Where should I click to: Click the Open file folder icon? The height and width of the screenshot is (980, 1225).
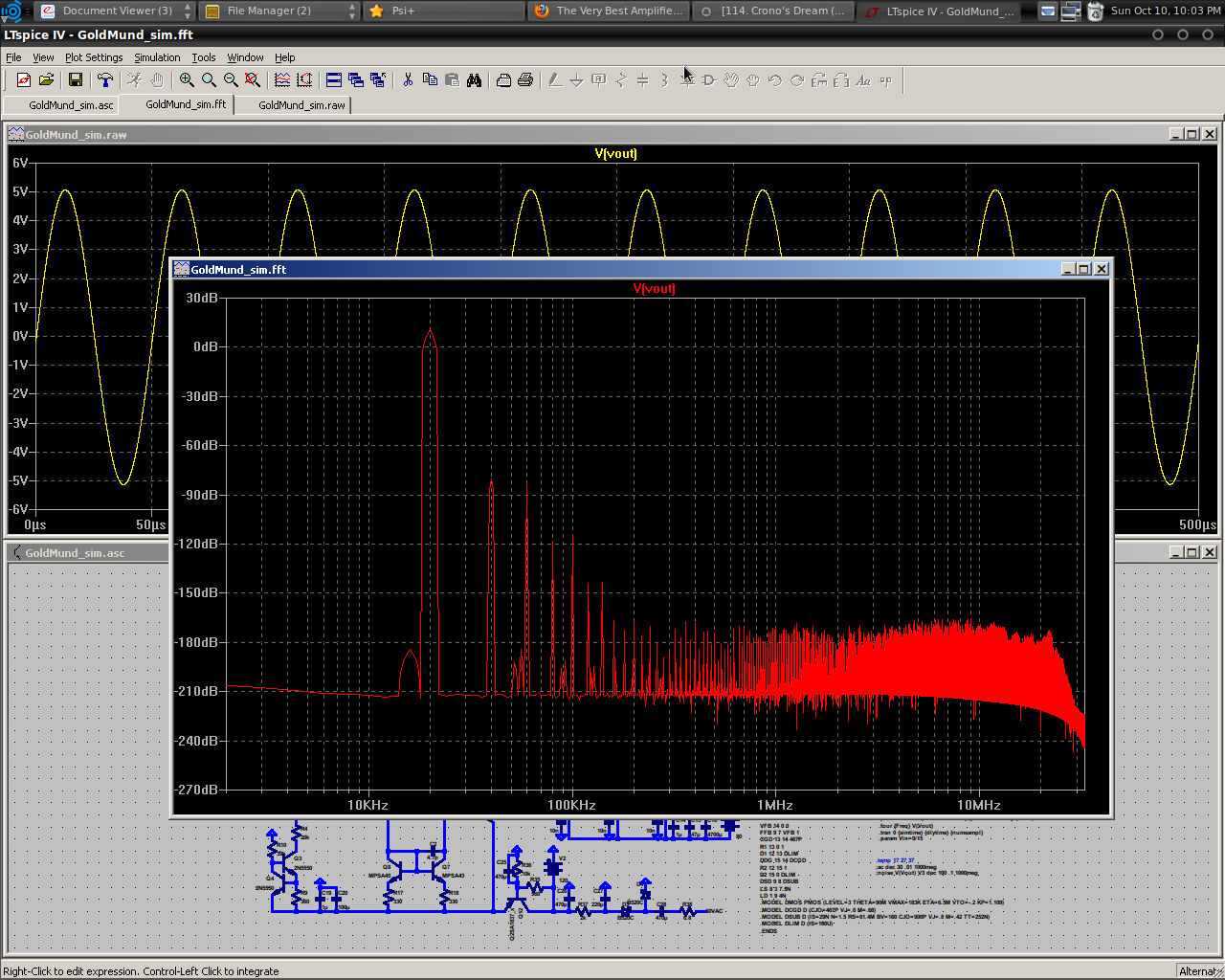pyautogui.click(x=46, y=80)
